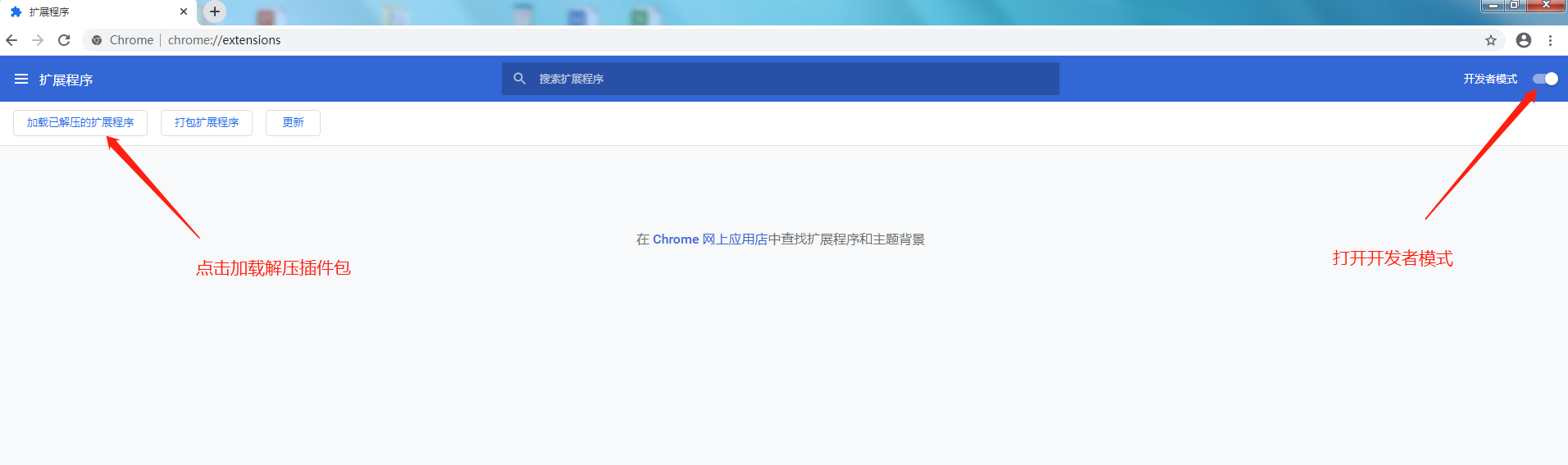
Task: Close the 扩展程序 tab
Action: click(x=184, y=11)
